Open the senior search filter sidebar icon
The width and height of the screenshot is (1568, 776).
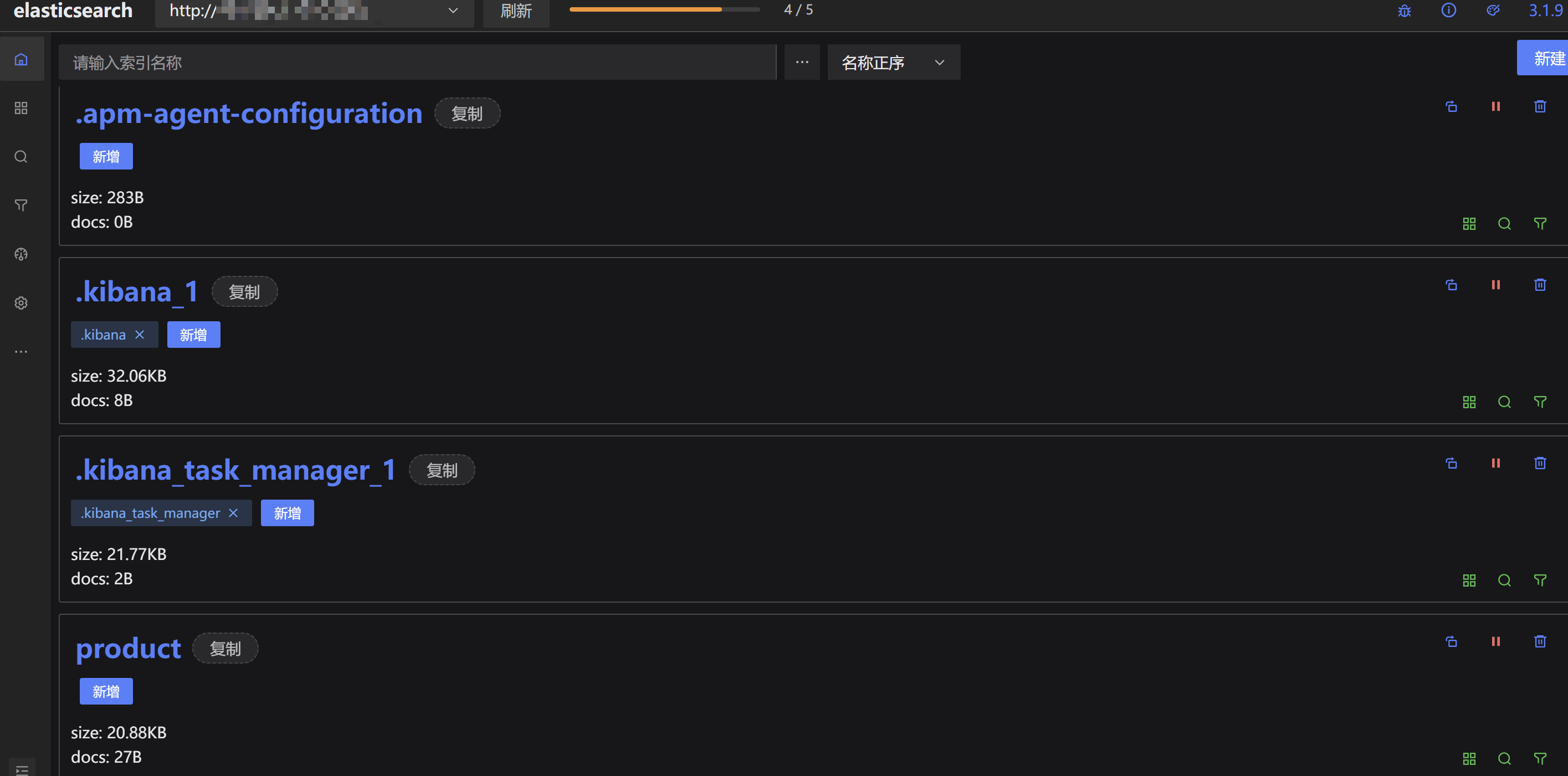point(21,205)
